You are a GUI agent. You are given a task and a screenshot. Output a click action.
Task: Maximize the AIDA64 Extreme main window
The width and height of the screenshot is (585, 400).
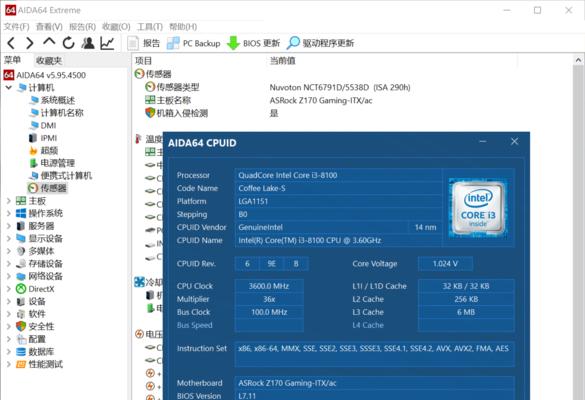click(x=538, y=10)
